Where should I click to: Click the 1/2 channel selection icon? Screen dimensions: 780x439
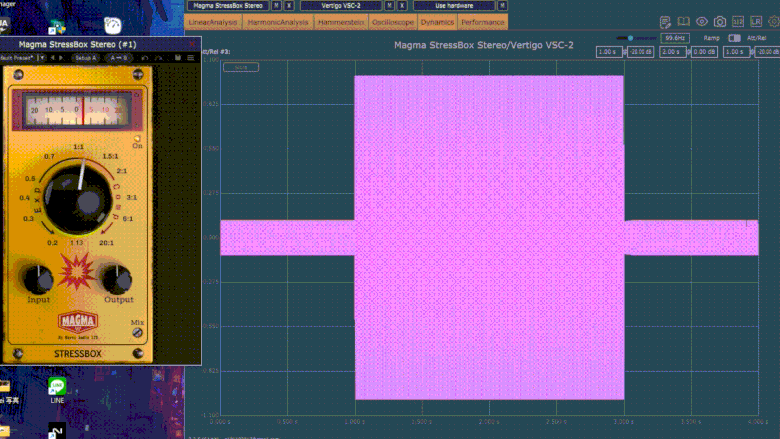[738, 22]
